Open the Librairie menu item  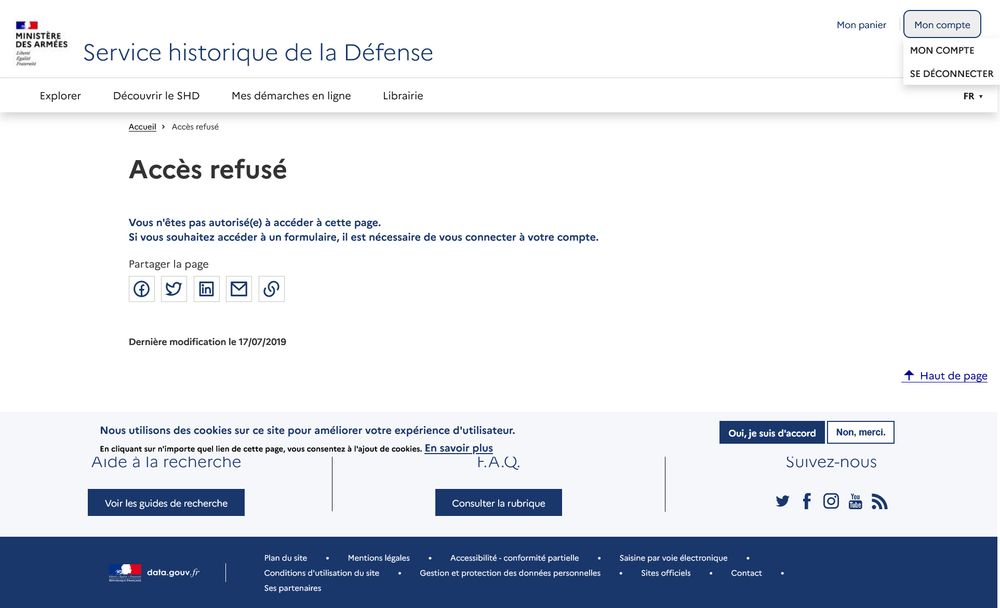tap(403, 95)
